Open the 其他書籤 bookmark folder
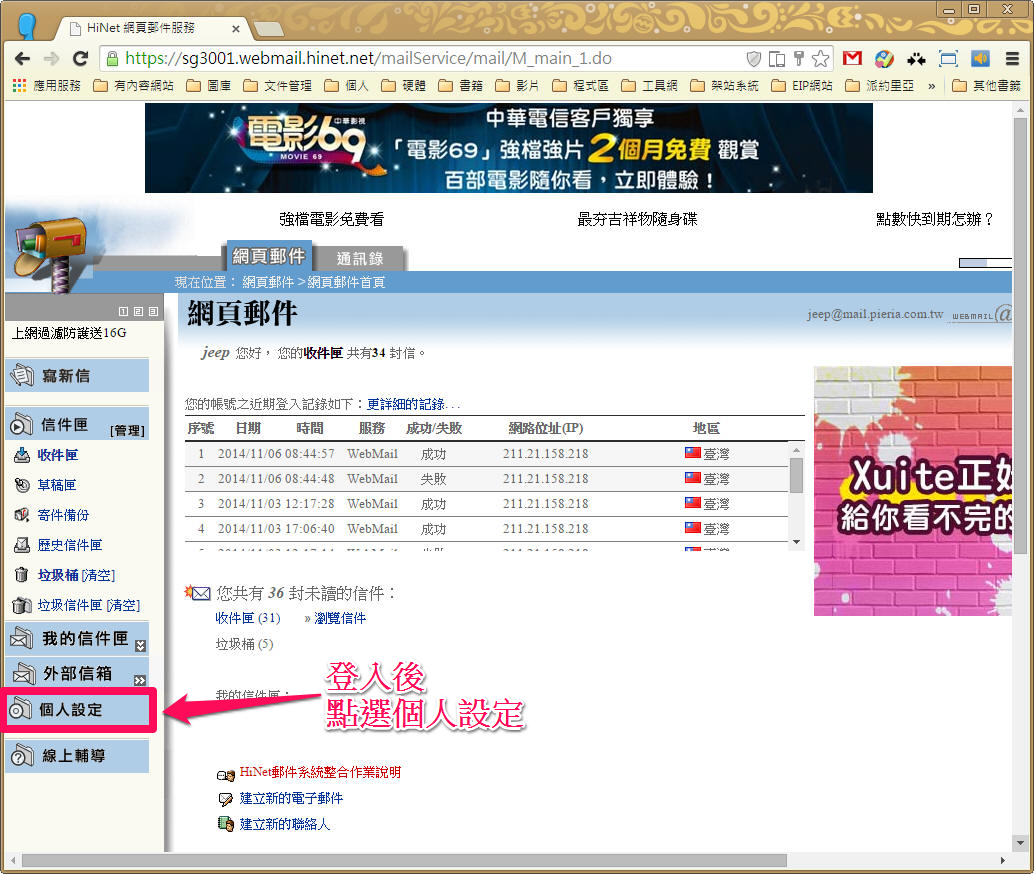1034x874 pixels. [x=987, y=86]
